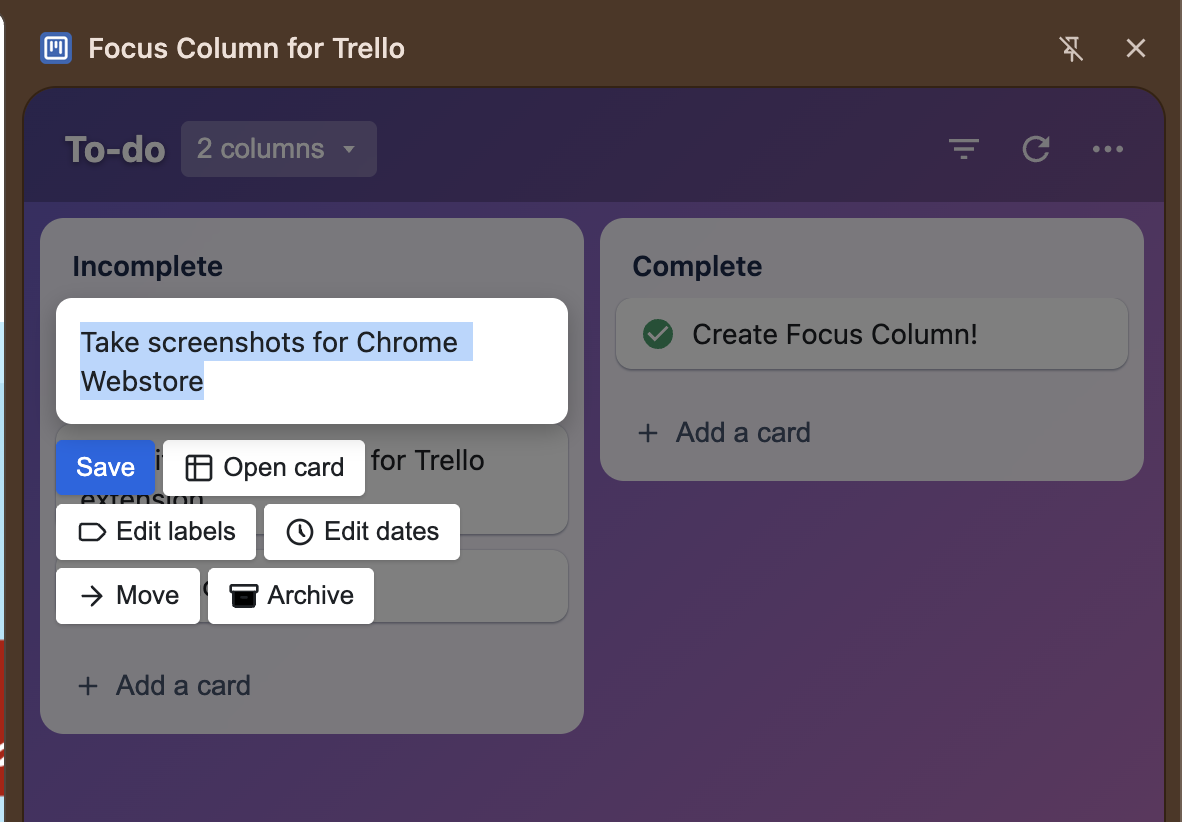Image resolution: width=1182 pixels, height=822 pixels.
Task: Select the To-do board title
Action: (x=114, y=148)
